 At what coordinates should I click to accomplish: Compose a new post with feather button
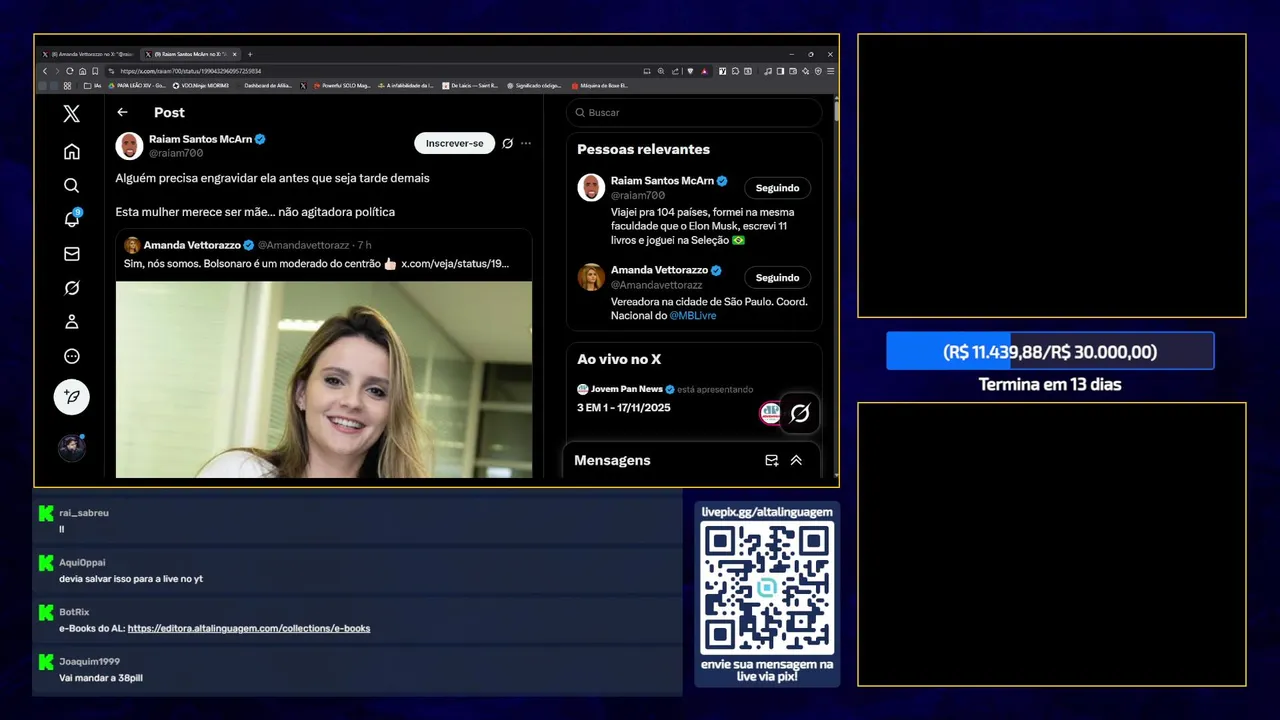coord(71,397)
